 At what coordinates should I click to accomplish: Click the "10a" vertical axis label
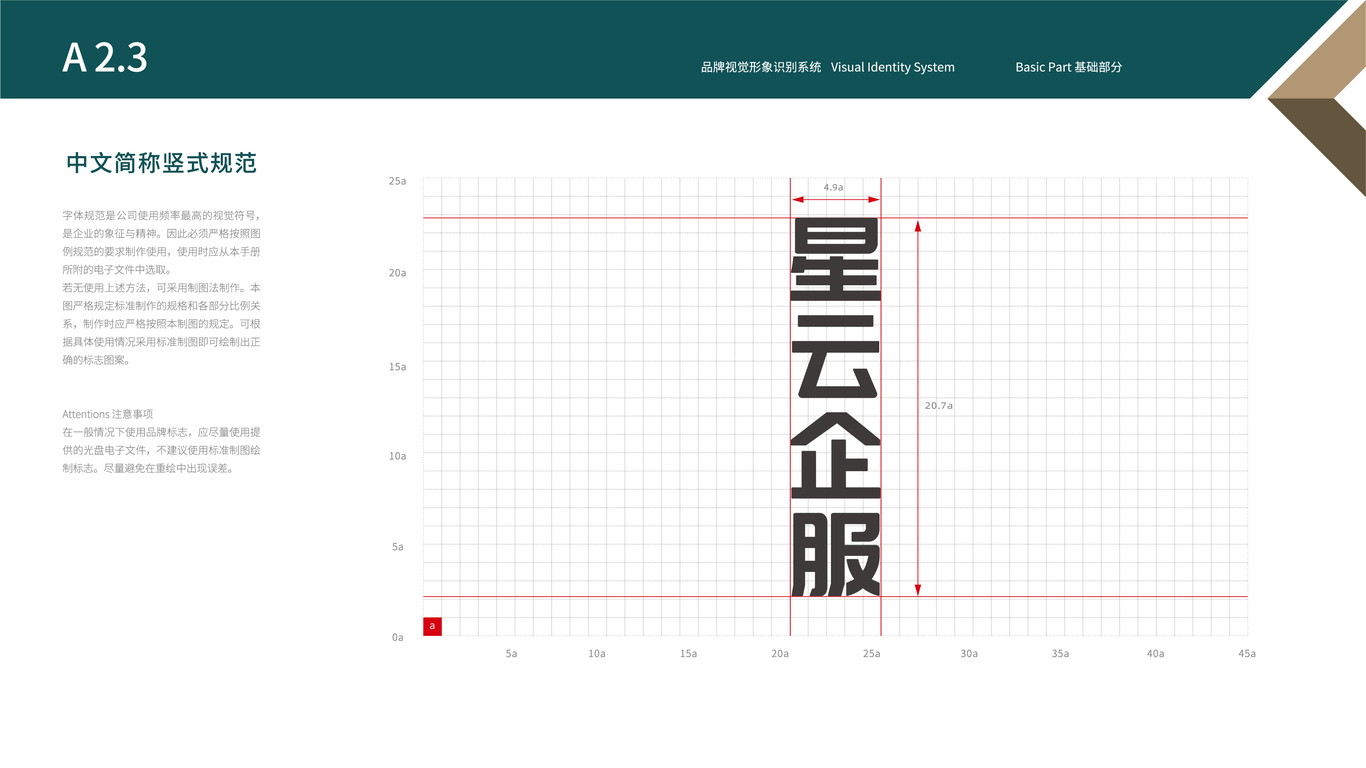coord(398,456)
